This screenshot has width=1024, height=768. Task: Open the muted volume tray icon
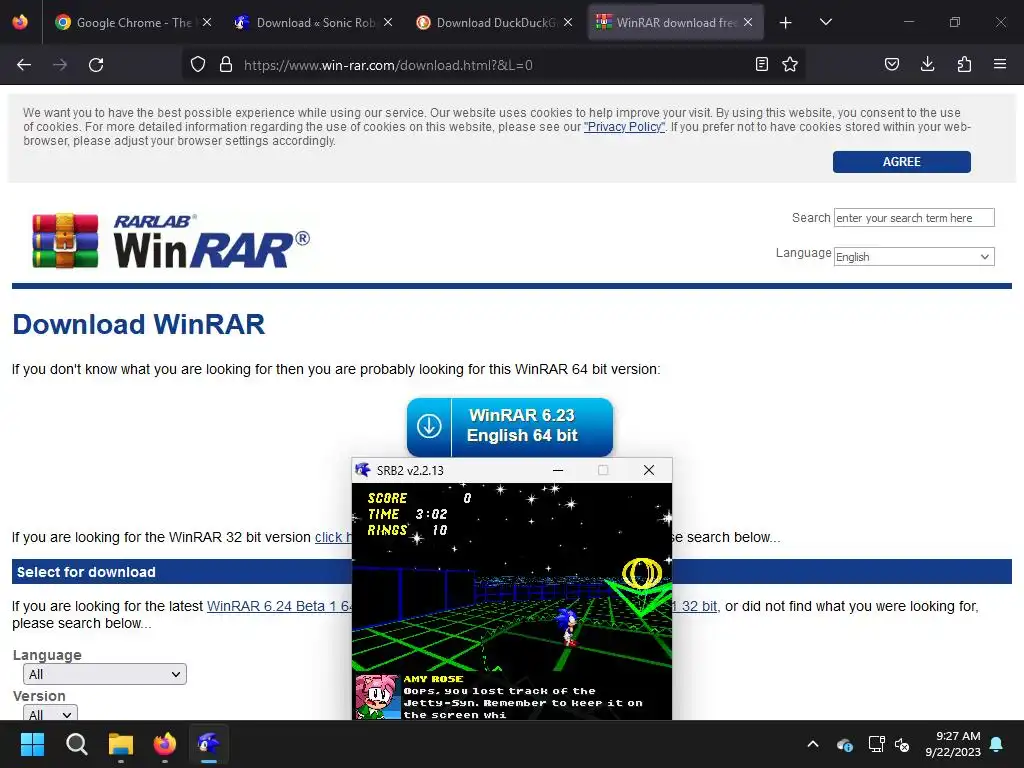coord(902,744)
